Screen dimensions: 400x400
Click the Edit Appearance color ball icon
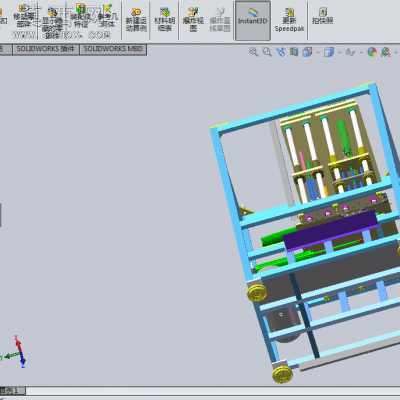point(372,52)
